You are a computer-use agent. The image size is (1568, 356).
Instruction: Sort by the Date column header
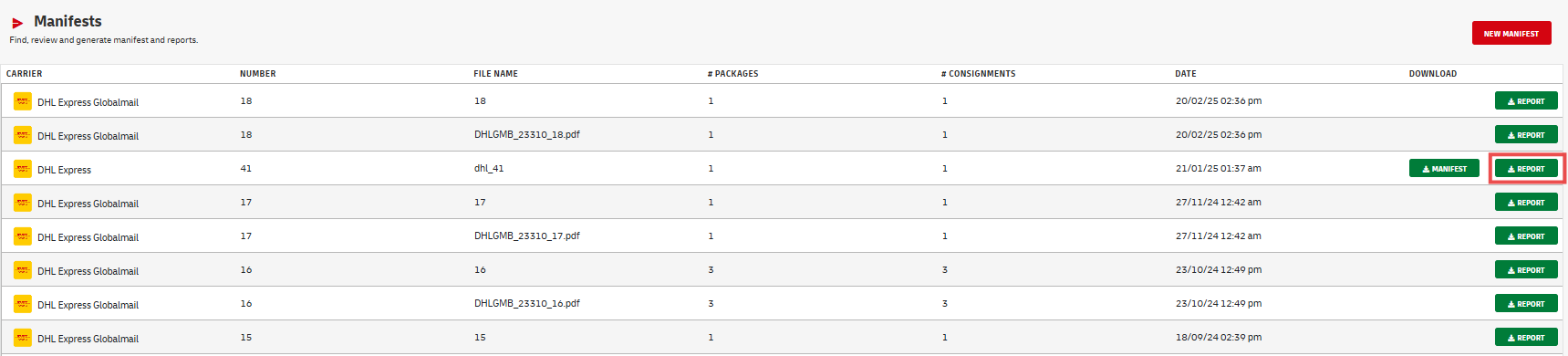click(1186, 74)
